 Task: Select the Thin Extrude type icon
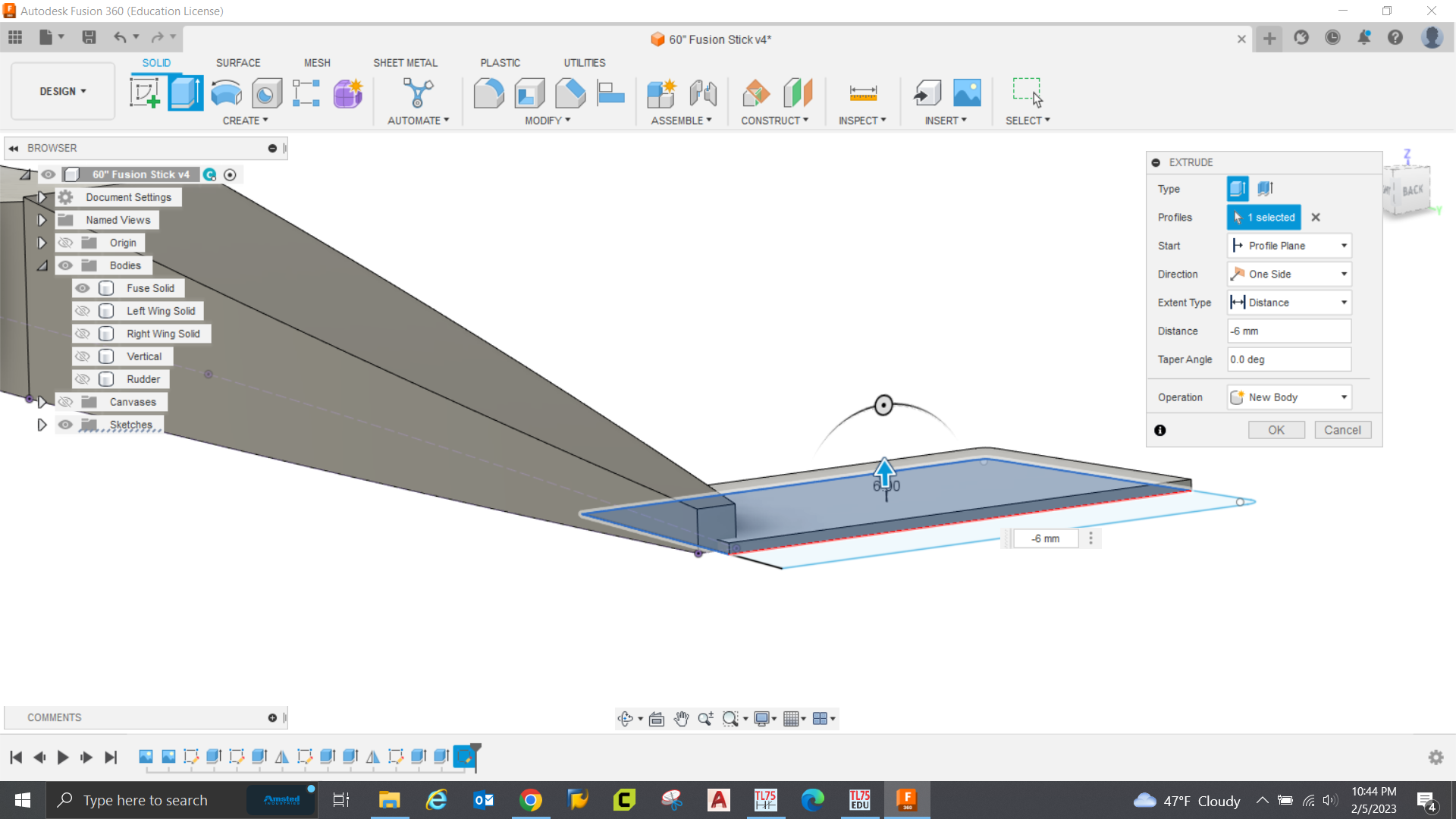pos(1265,188)
